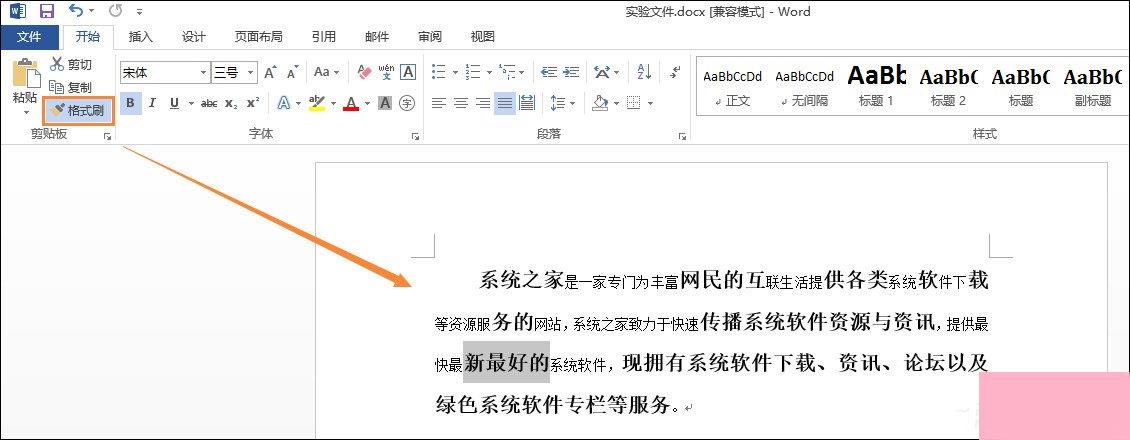Click the Cut (剪切) scissors button
The image size is (1130, 440).
[71, 65]
